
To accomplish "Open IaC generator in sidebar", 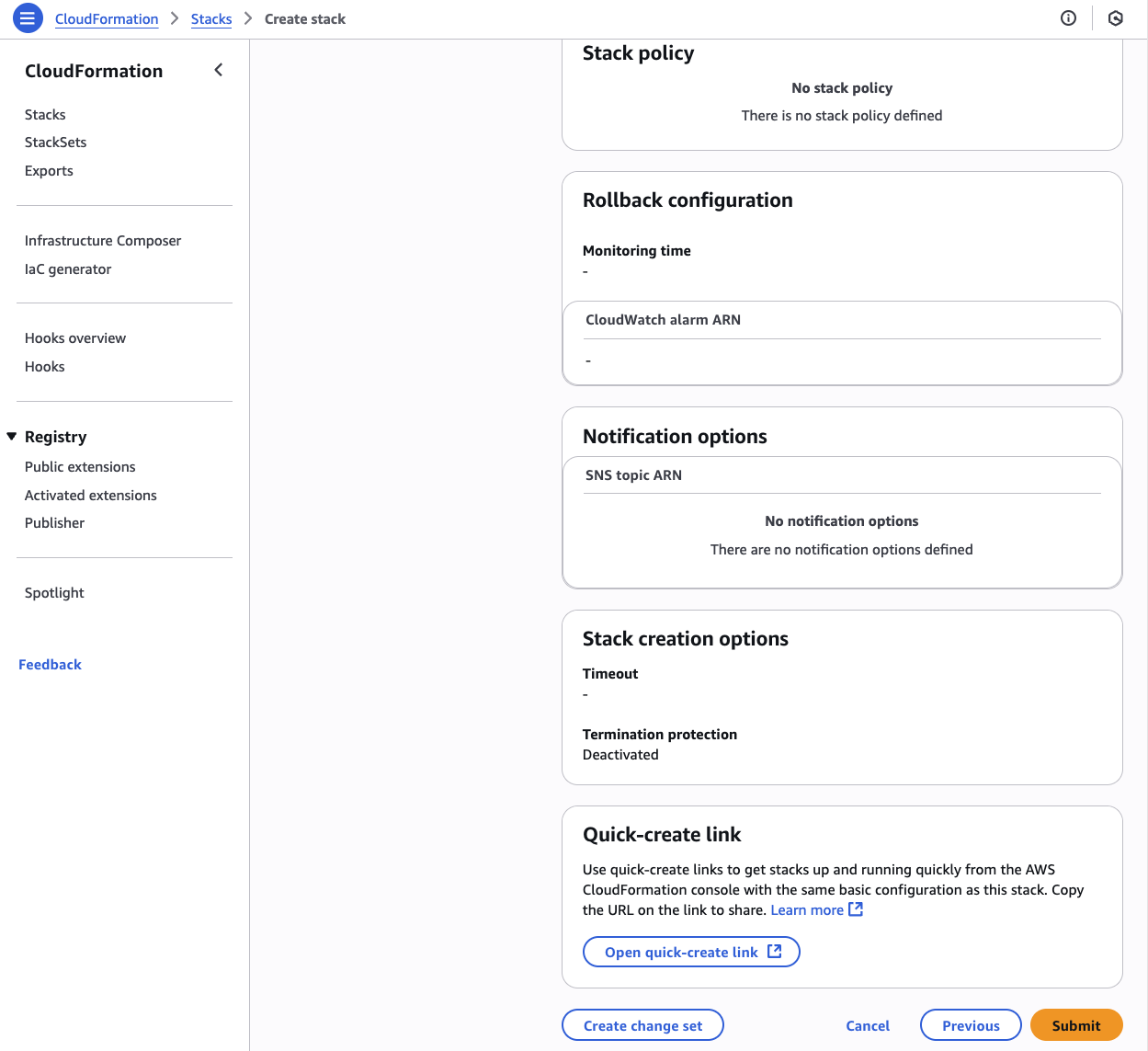I will pyautogui.click(x=68, y=269).
